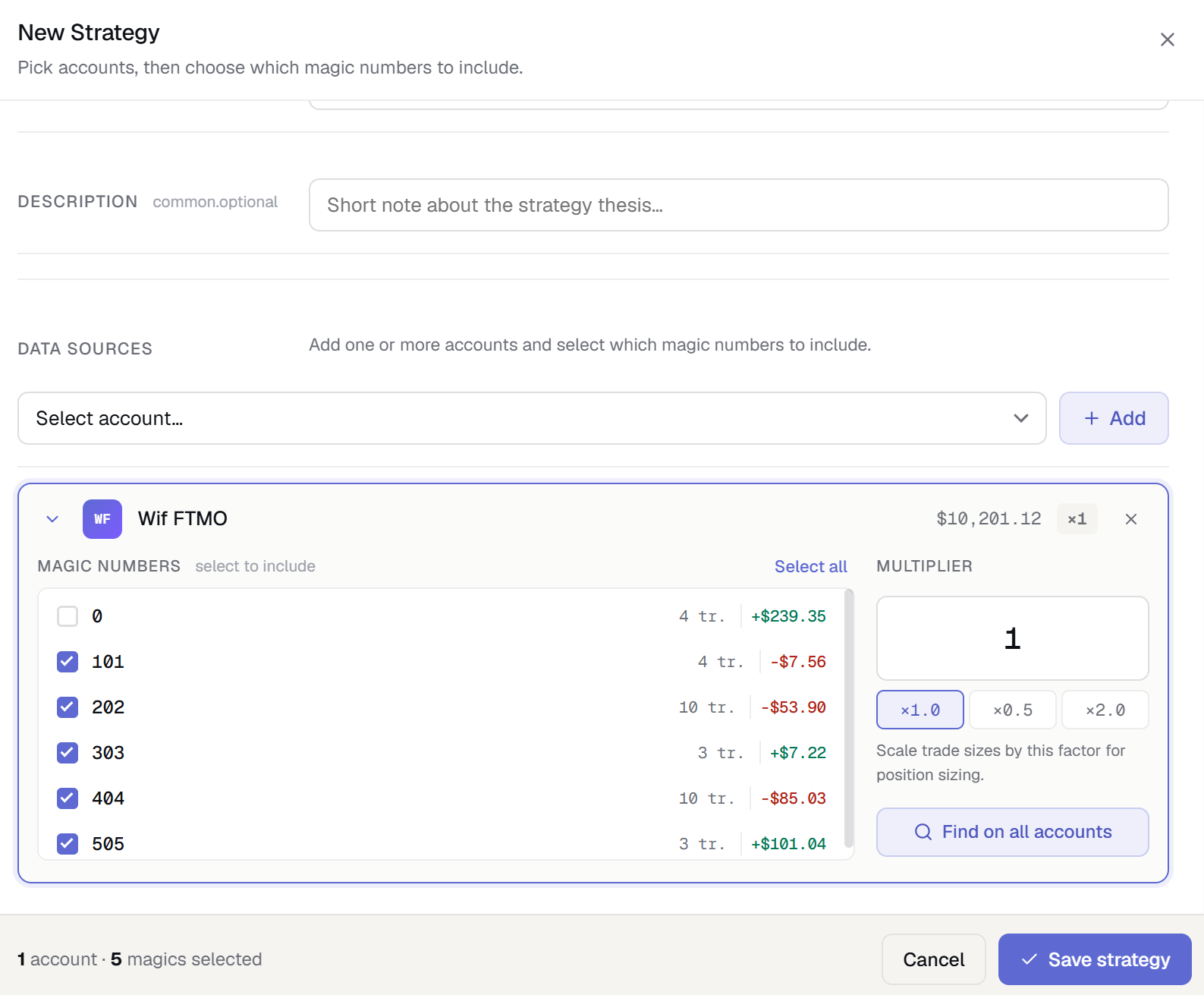
Task: Collapse the Wif FTMO account section
Action: [x=52, y=519]
